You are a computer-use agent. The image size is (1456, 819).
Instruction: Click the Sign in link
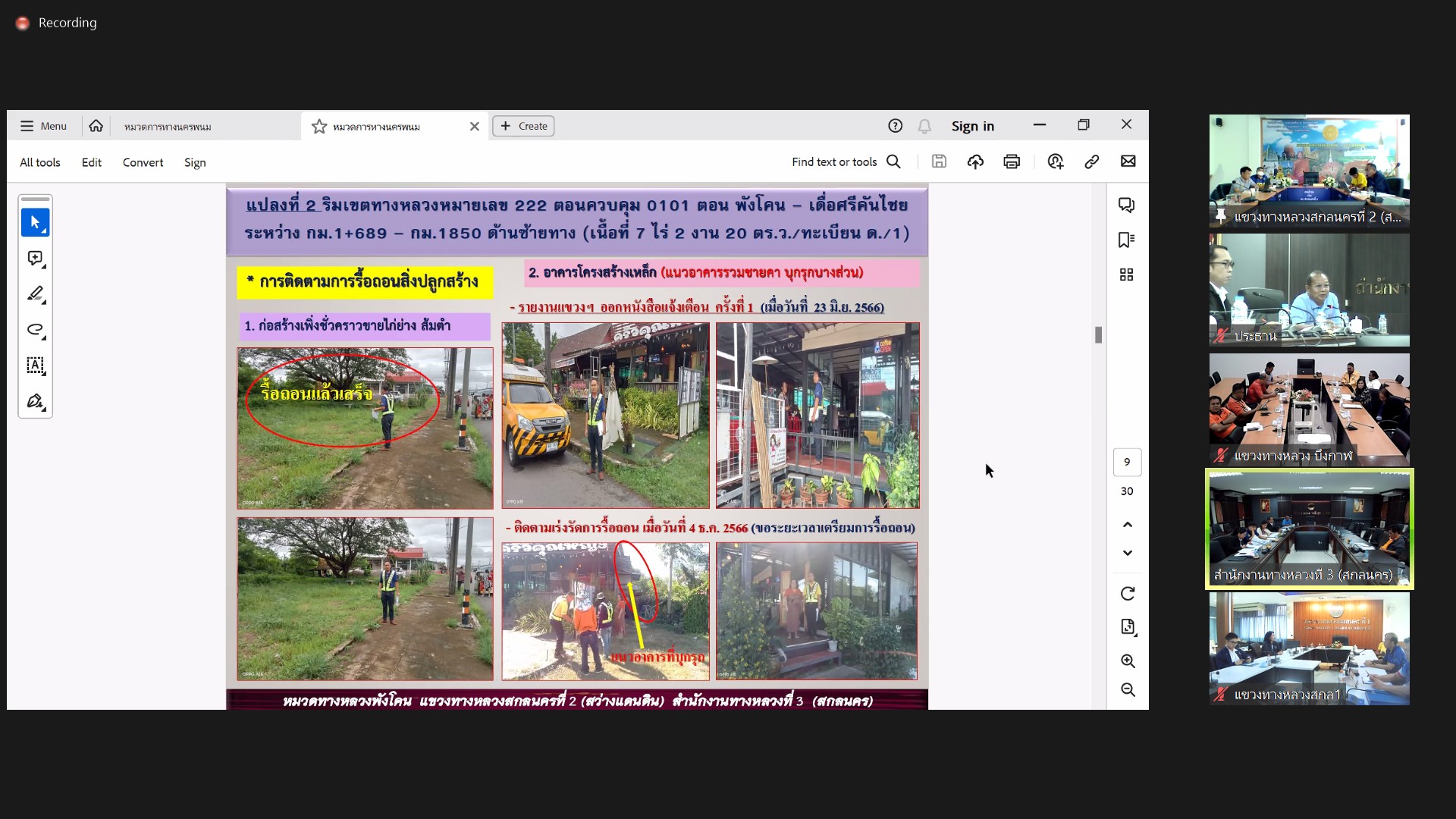(x=972, y=126)
